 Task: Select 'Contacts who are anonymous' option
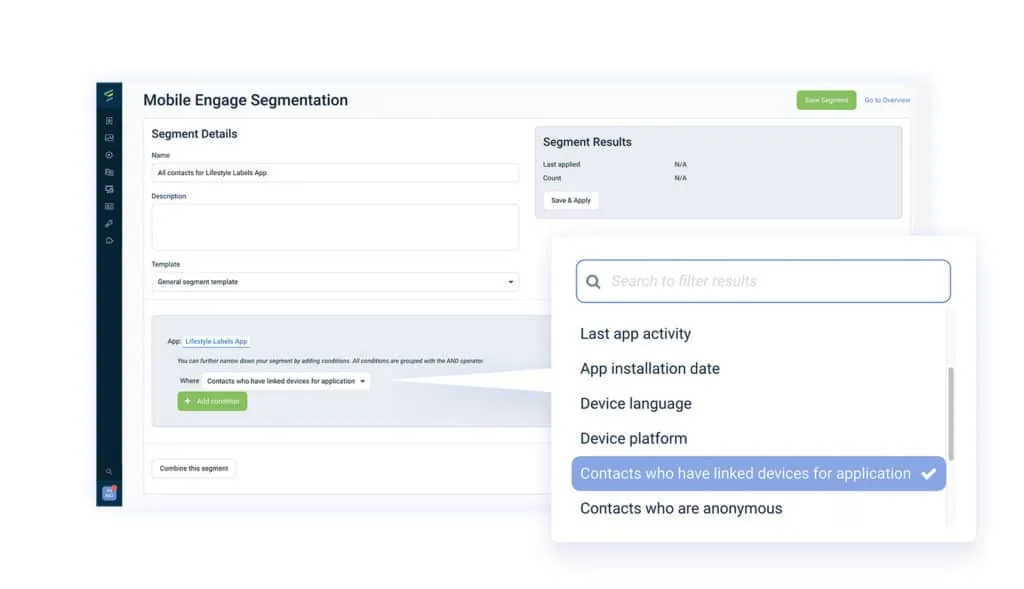(x=681, y=509)
